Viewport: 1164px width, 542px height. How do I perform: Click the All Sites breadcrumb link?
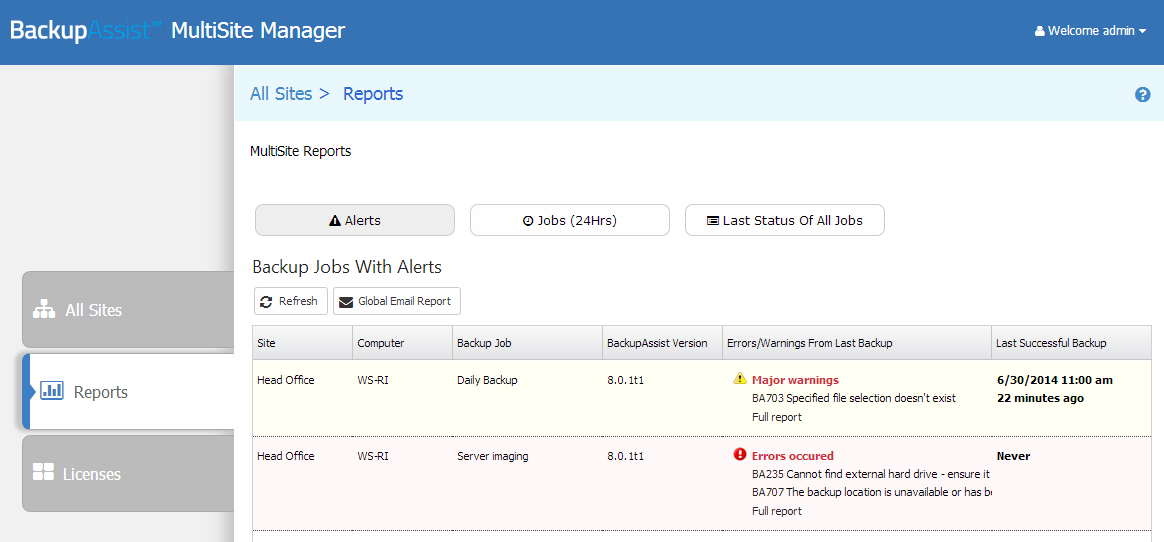(x=281, y=94)
